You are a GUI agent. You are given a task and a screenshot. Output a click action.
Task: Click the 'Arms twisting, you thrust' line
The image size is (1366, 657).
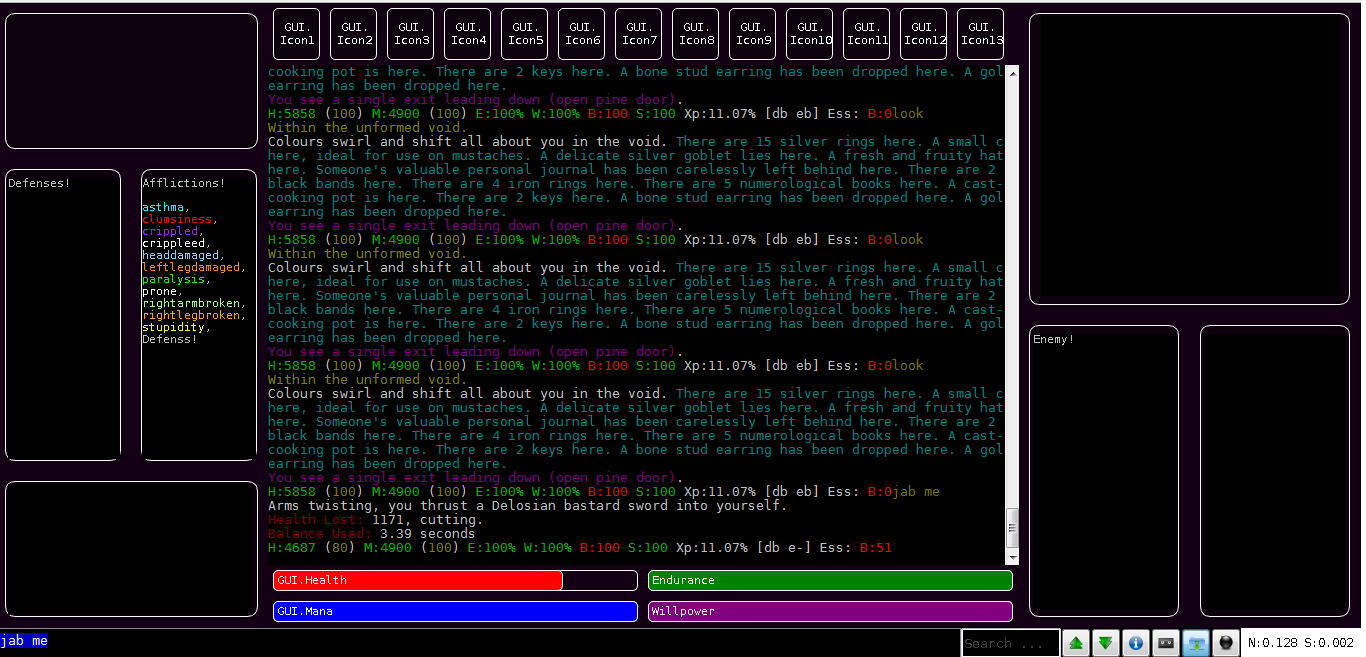coord(527,506)
